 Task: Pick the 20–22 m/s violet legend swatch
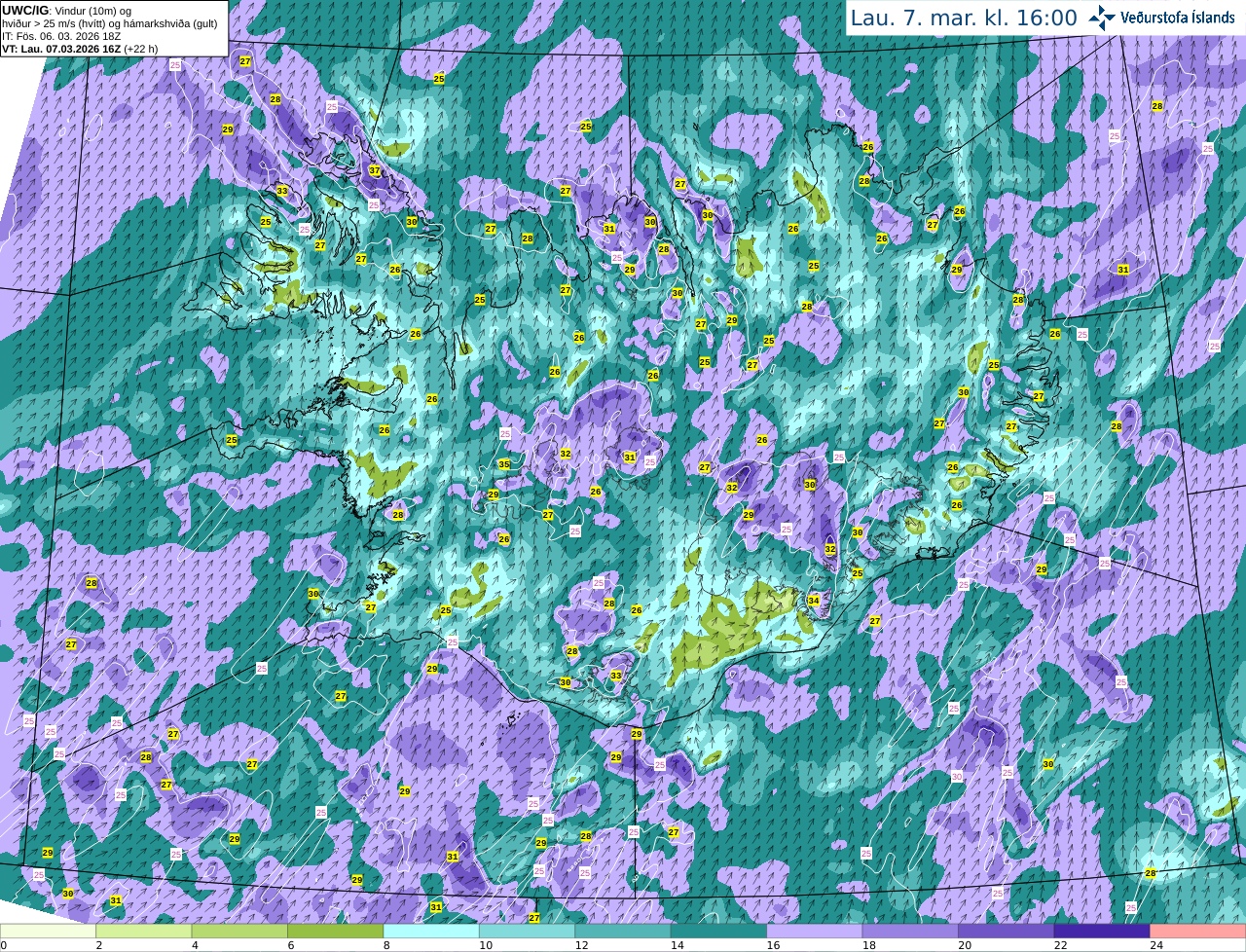pyautogui.click(x=1007, y=932)
